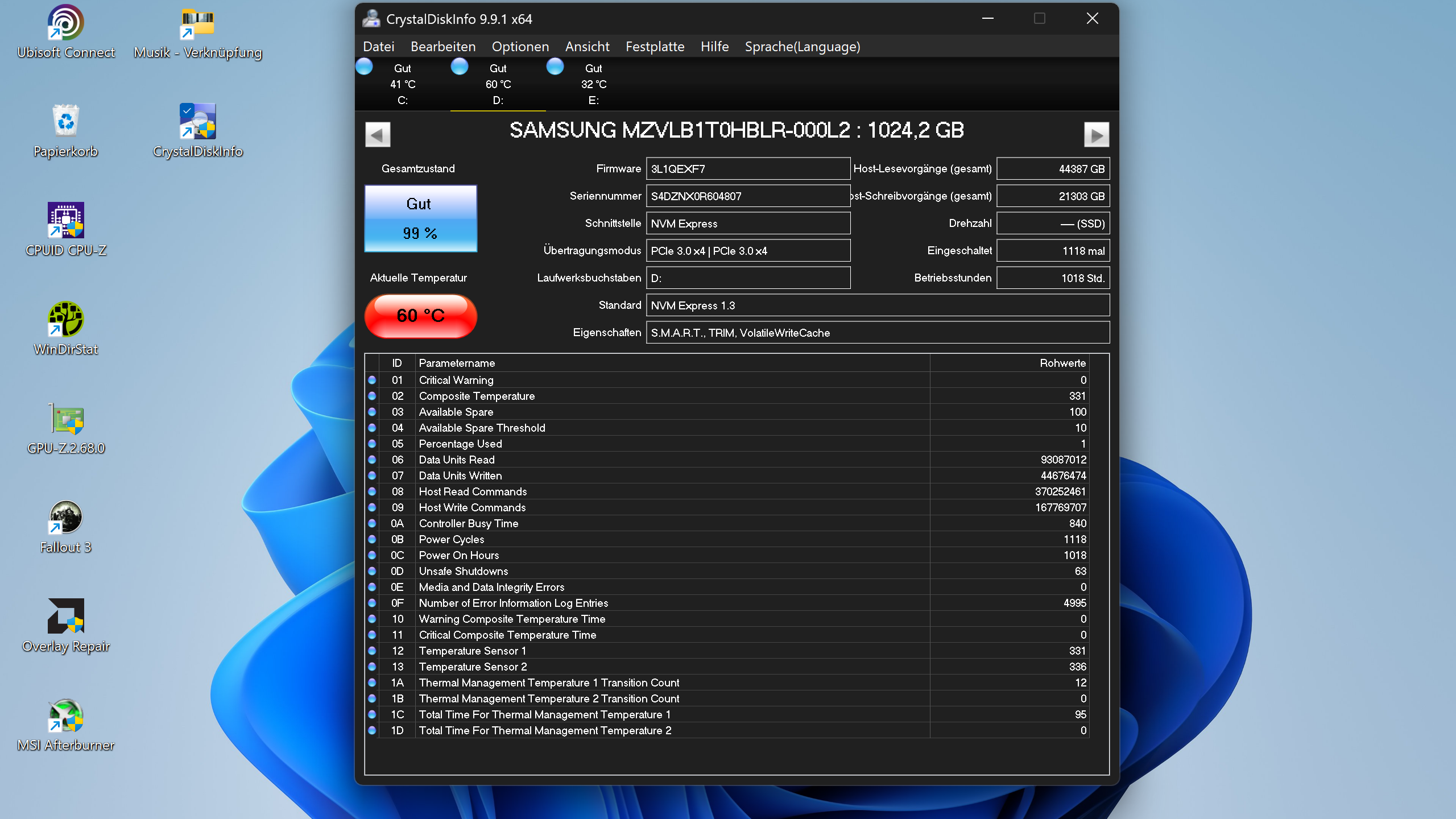This screenshot has height=819, width=1456.
Task: Click the Standard field NVM Express 1.3
Action: (878, 305)
